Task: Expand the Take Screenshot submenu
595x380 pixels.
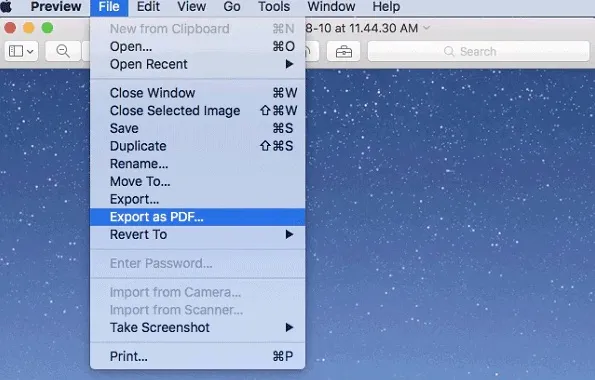Action: 197,327
